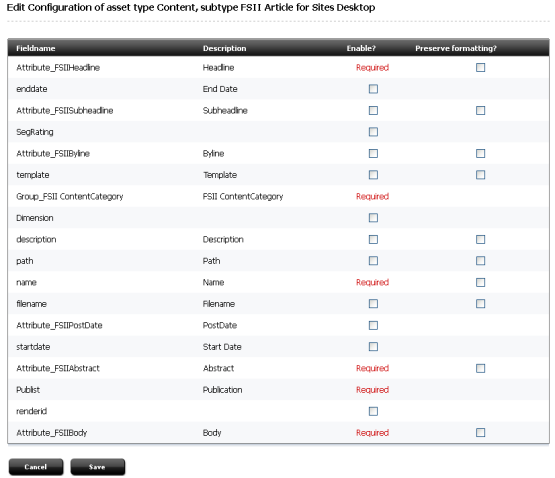Enable the filename field checkbox
555x478 pixels.
(373, 303)
